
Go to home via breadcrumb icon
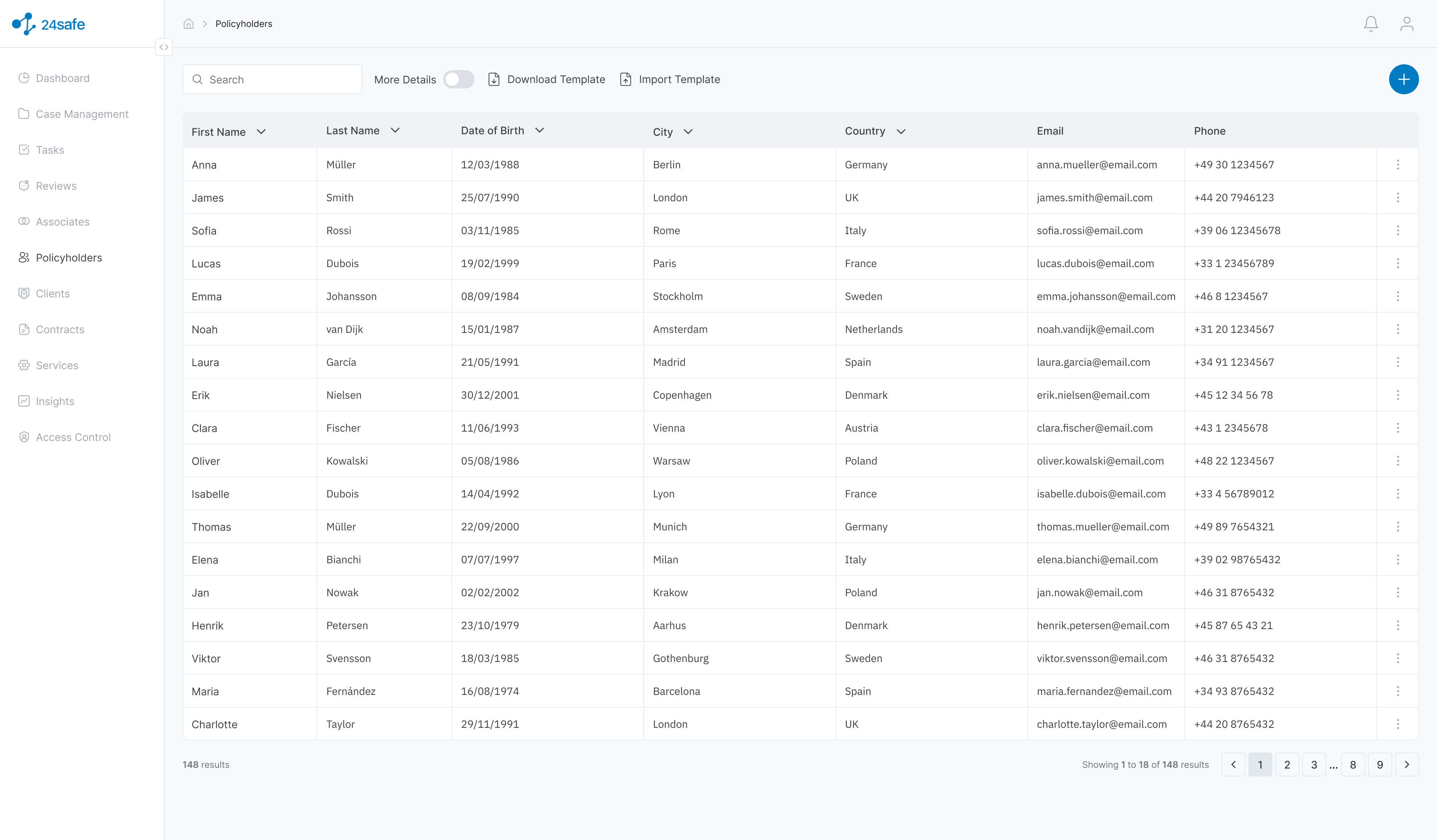click(x=189, y=23)
